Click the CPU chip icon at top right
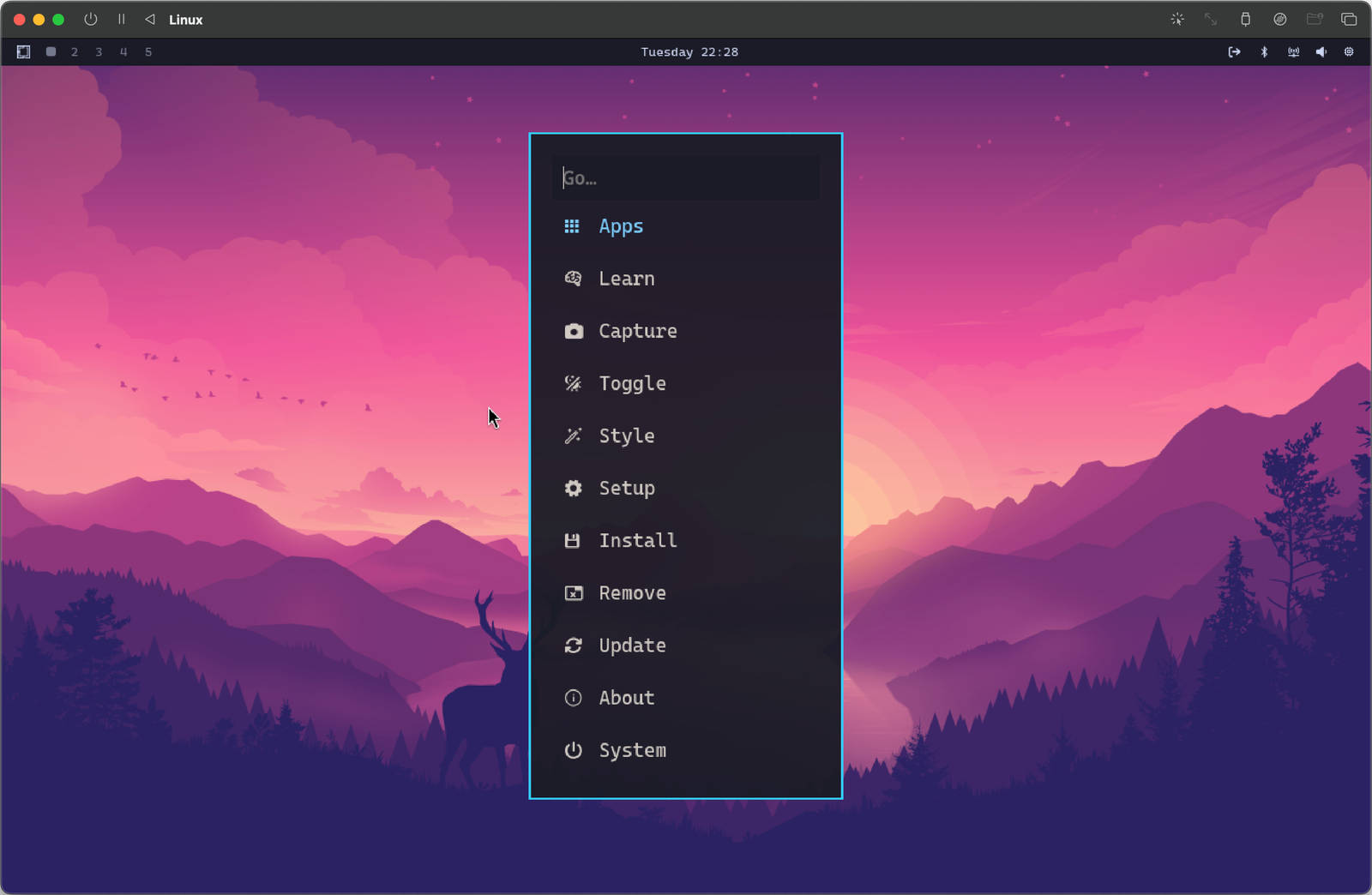Screen dimensions: 1372x895 point(1348,51)
